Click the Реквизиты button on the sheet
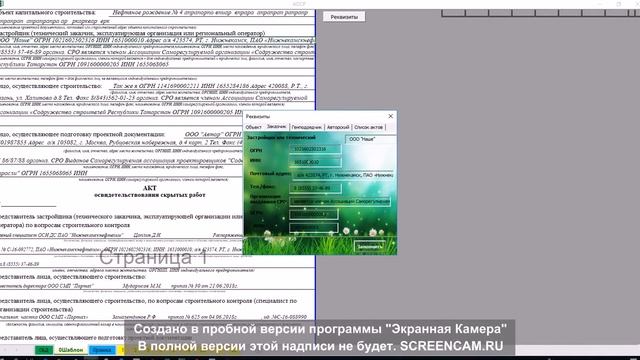The image size is (640, 360). [344, 17]
